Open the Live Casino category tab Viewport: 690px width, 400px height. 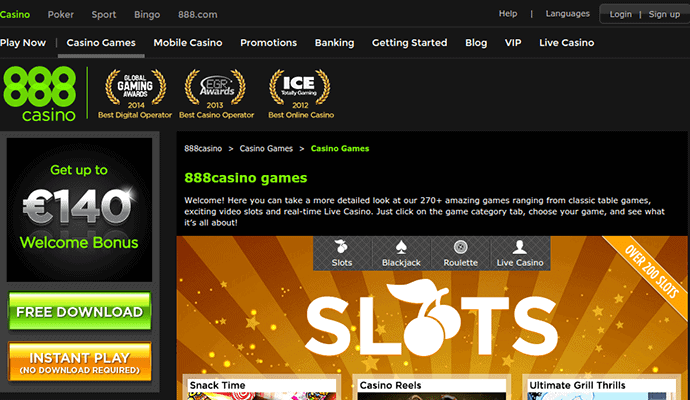pos(520,253)
